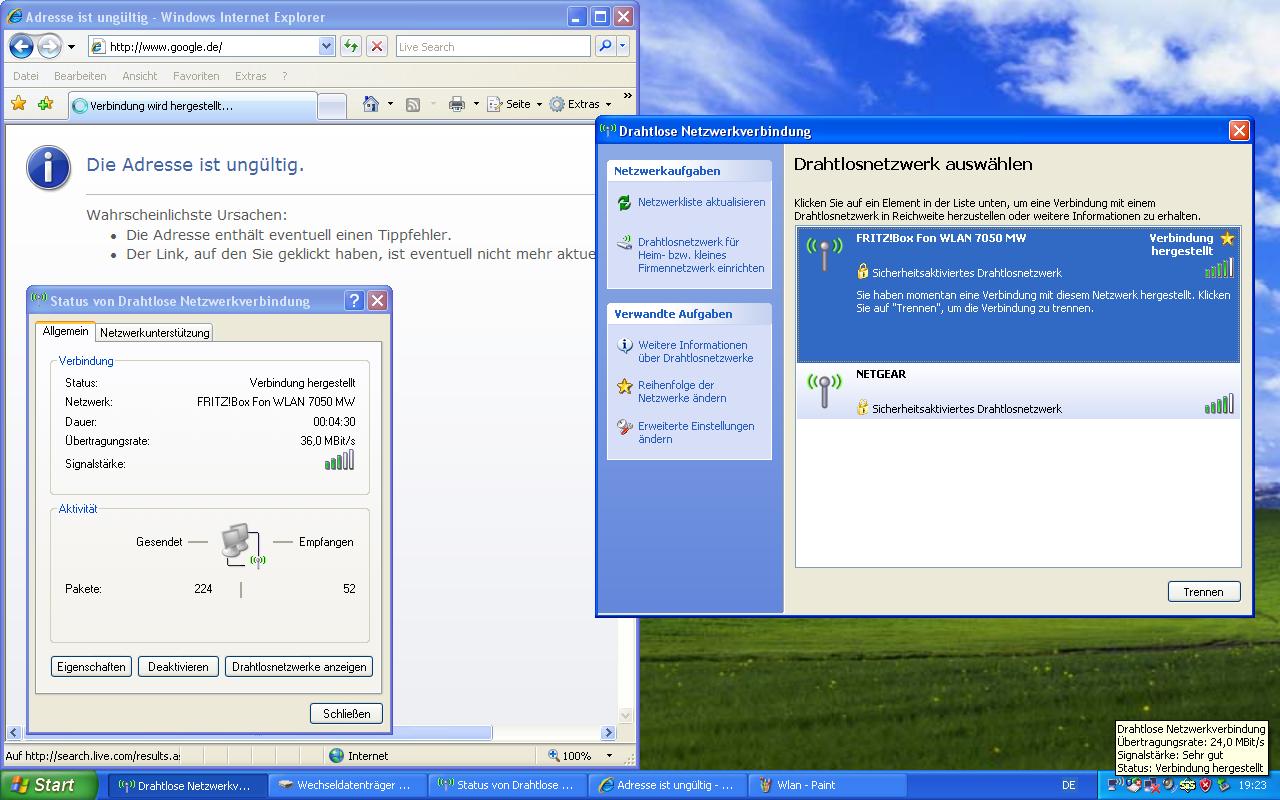Image resolution: width=1280 pixels, height=800 pixels.
Task: Open the ? help menu
Action: pos(284,76)
